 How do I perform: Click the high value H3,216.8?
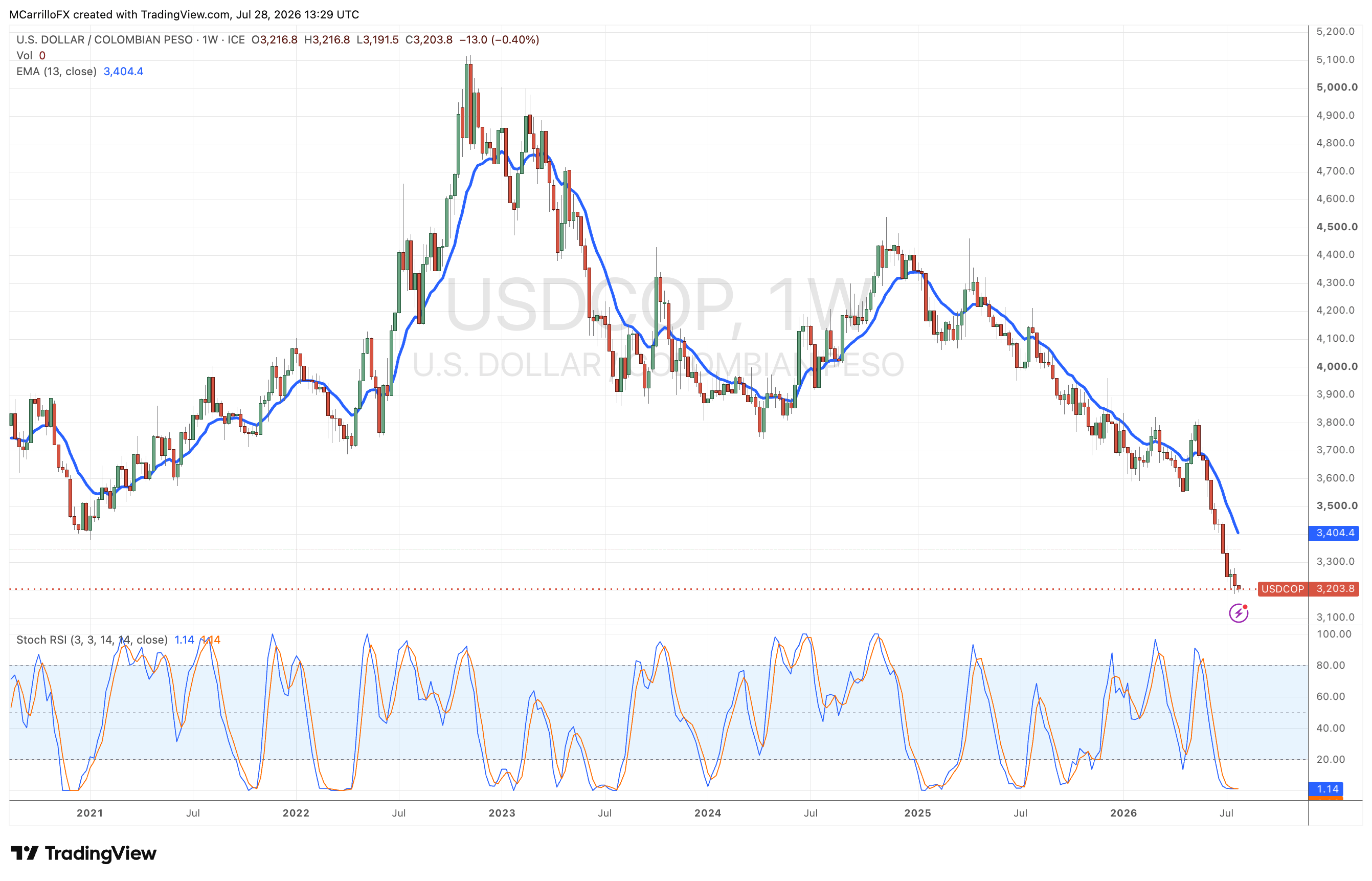coord(327,39)
